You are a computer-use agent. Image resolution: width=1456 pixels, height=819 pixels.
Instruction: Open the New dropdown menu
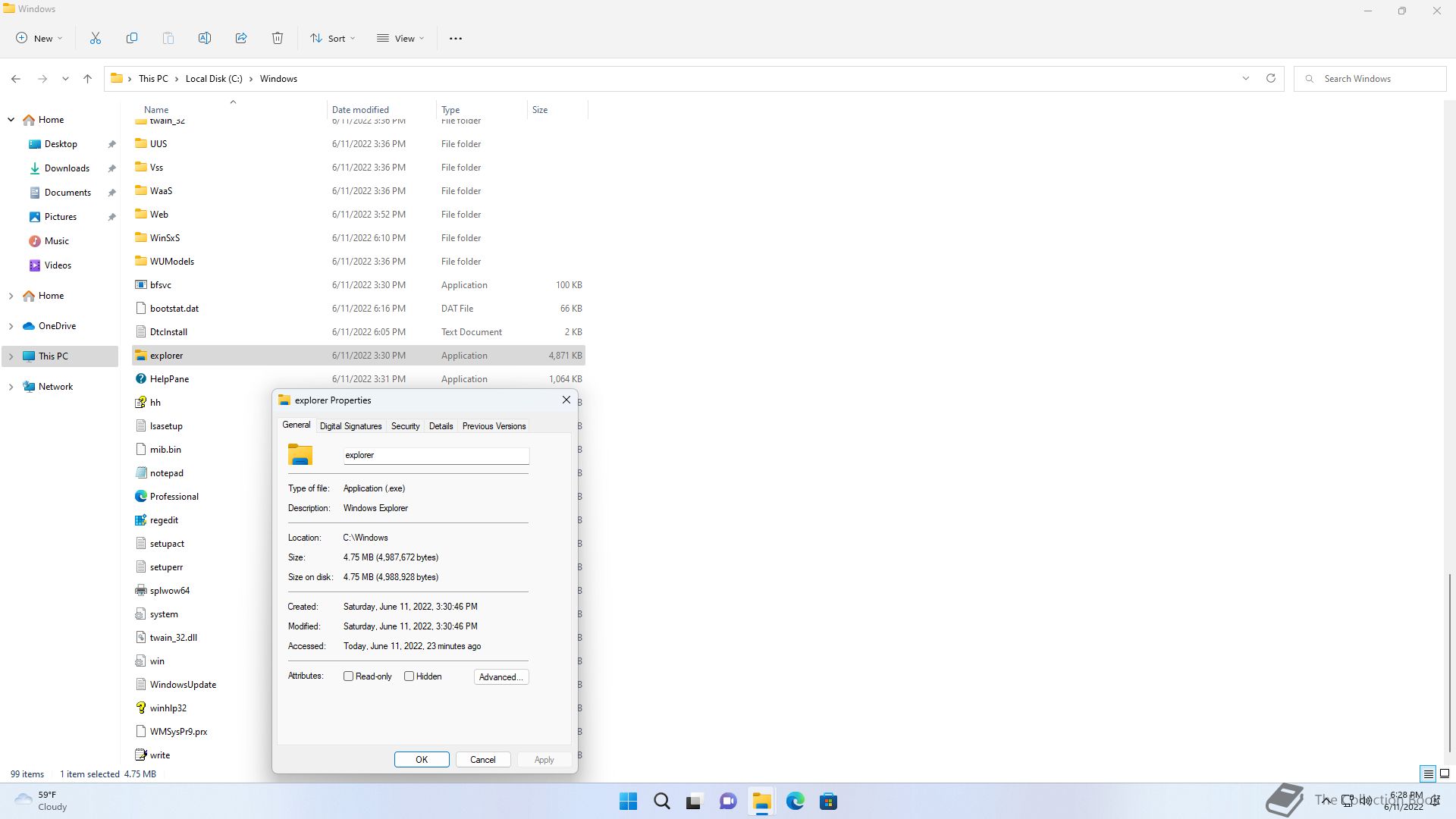coord(39,38)
